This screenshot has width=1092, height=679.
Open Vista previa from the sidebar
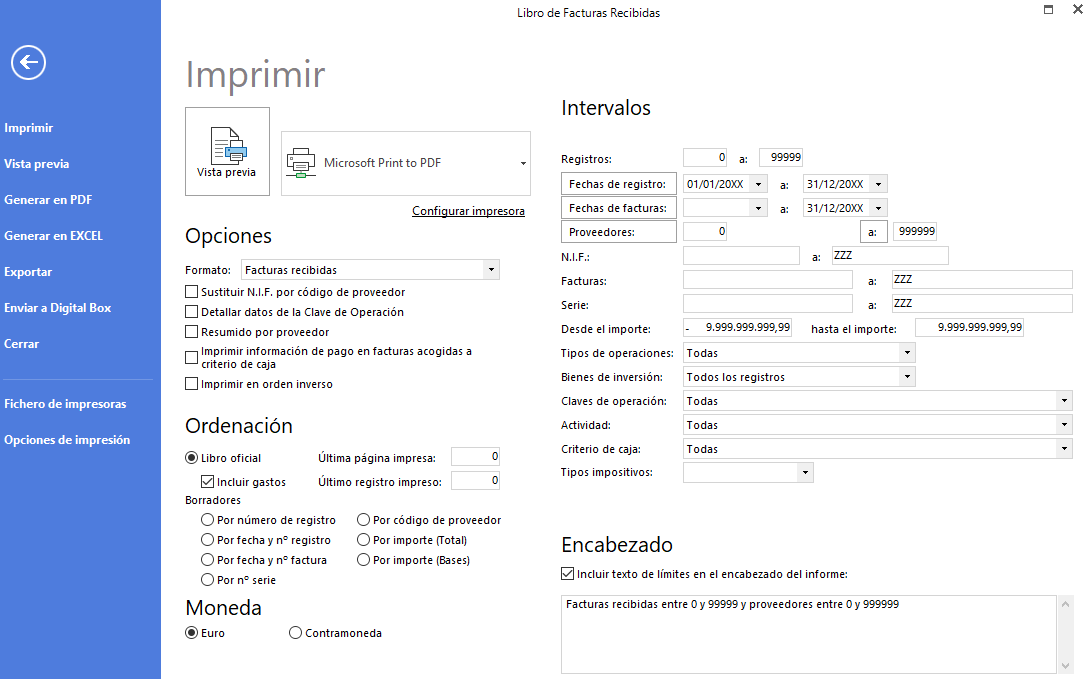coord(37,164)
